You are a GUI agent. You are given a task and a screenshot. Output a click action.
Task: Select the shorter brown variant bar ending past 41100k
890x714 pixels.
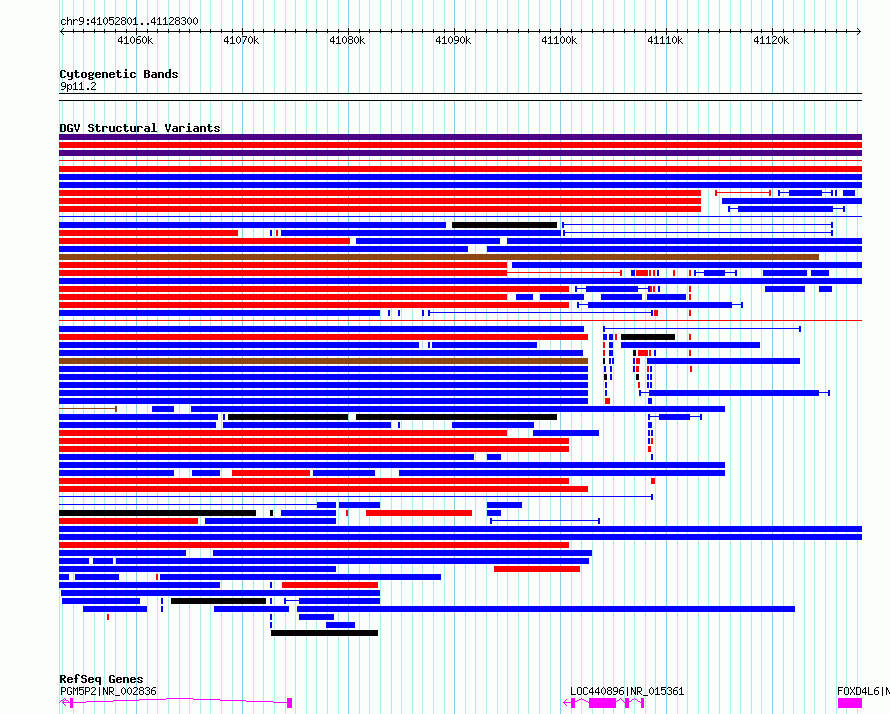tap(324, 361)
